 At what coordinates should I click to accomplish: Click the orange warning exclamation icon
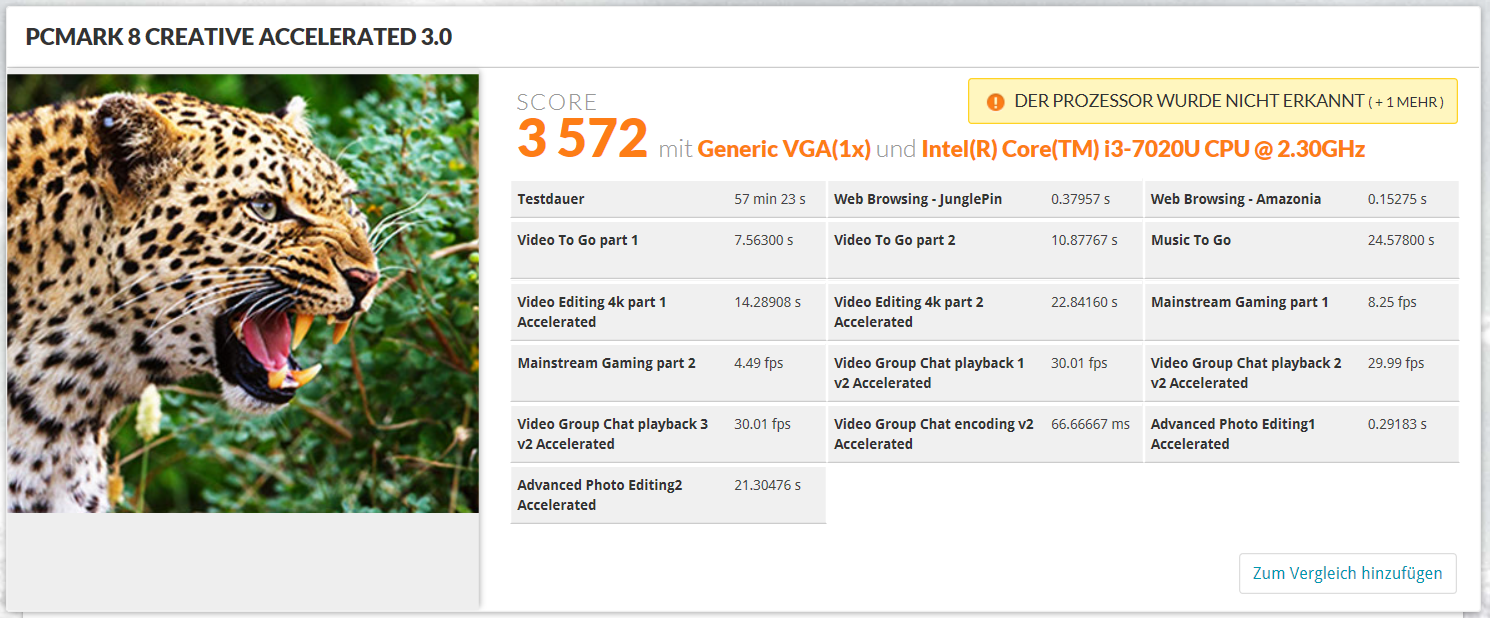click(995, 102)
